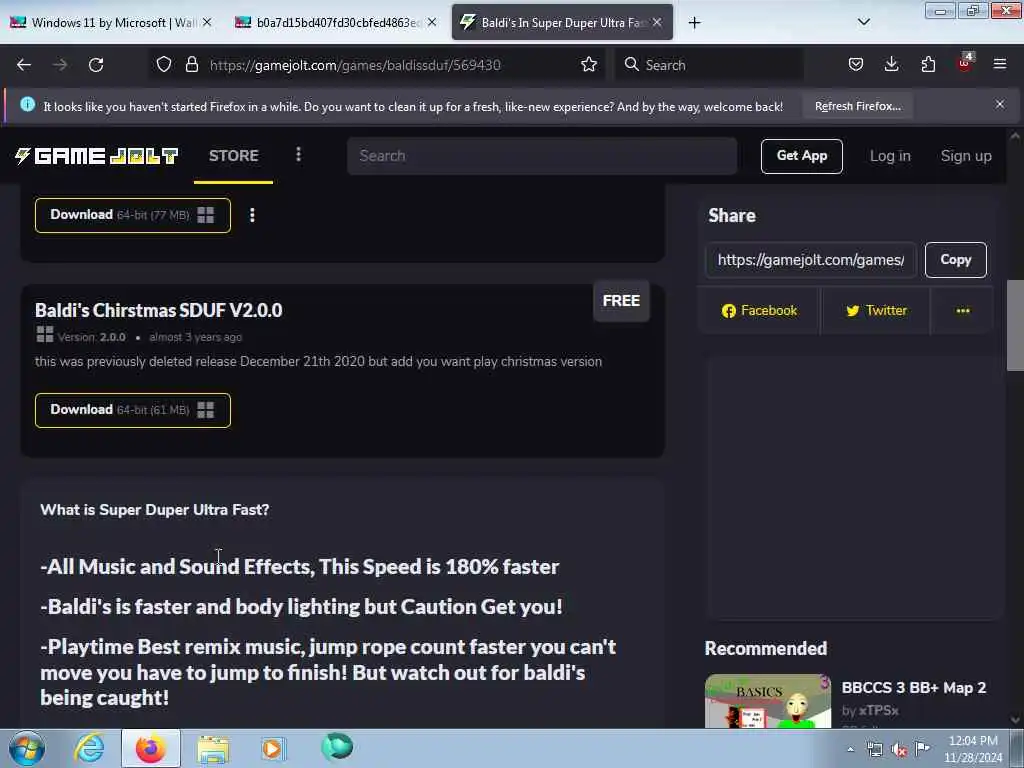Open the extensions puzzle icon
This screenshot has height=768, width=1024.
(x=928, y=65)
